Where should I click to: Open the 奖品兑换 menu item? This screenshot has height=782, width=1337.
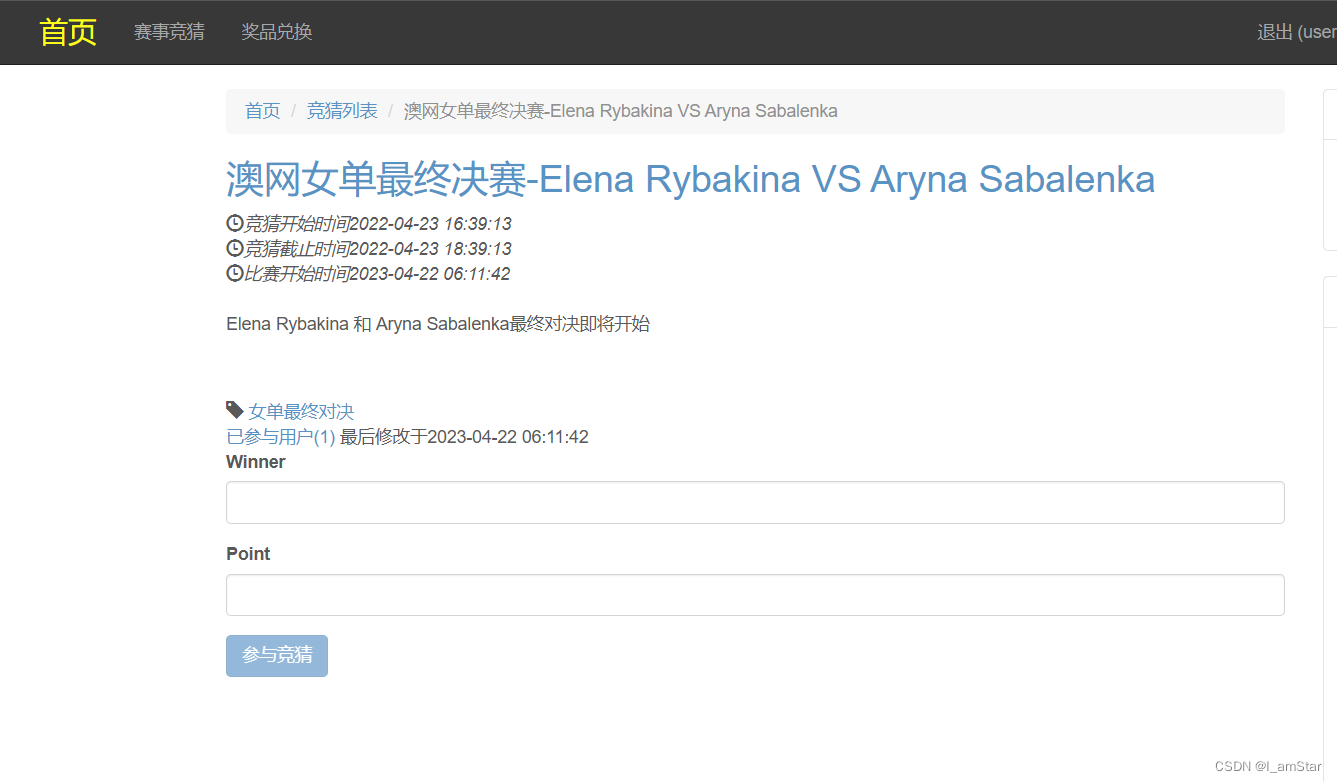[x=277, y=32]
